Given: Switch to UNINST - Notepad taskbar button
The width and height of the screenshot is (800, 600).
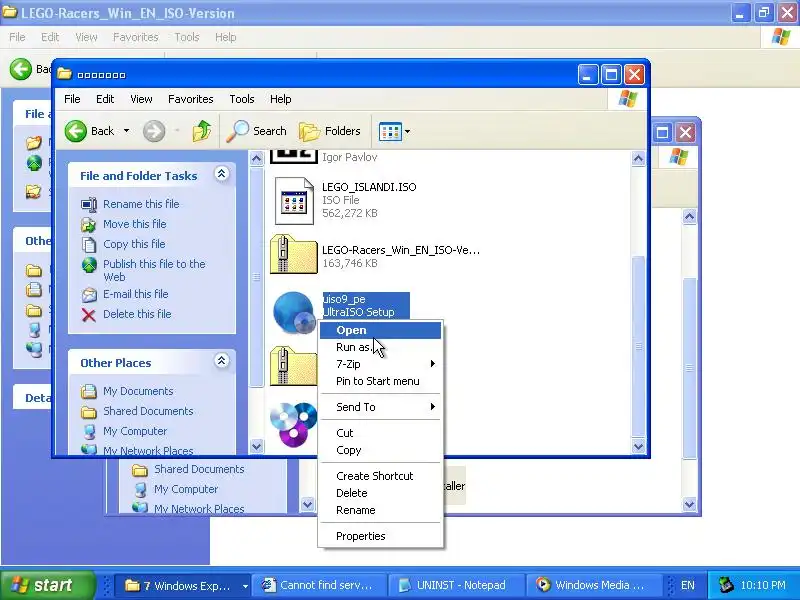Looking at the screenshot, I should 456,585.
